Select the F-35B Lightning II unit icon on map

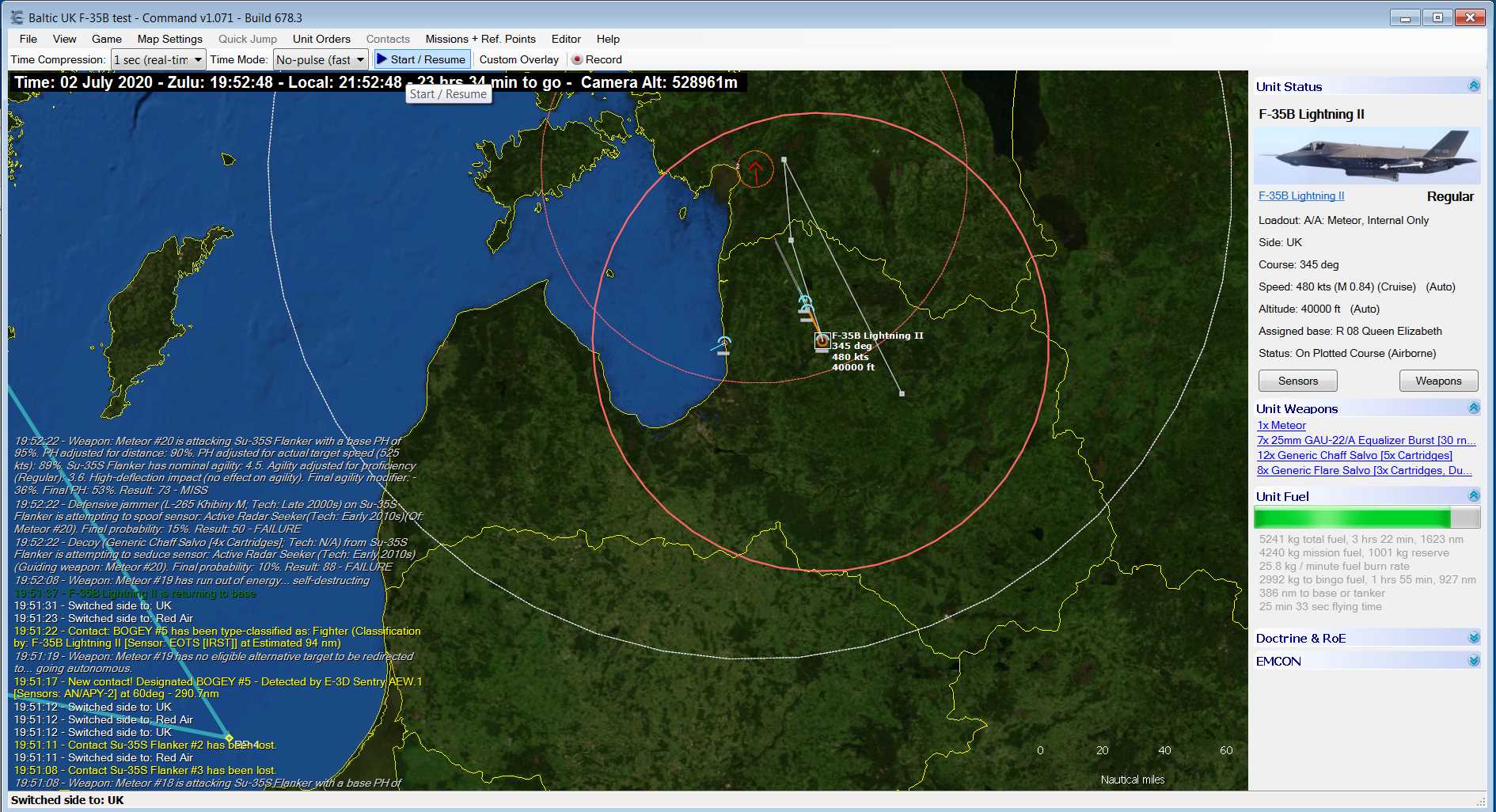(x=822, y=341)
